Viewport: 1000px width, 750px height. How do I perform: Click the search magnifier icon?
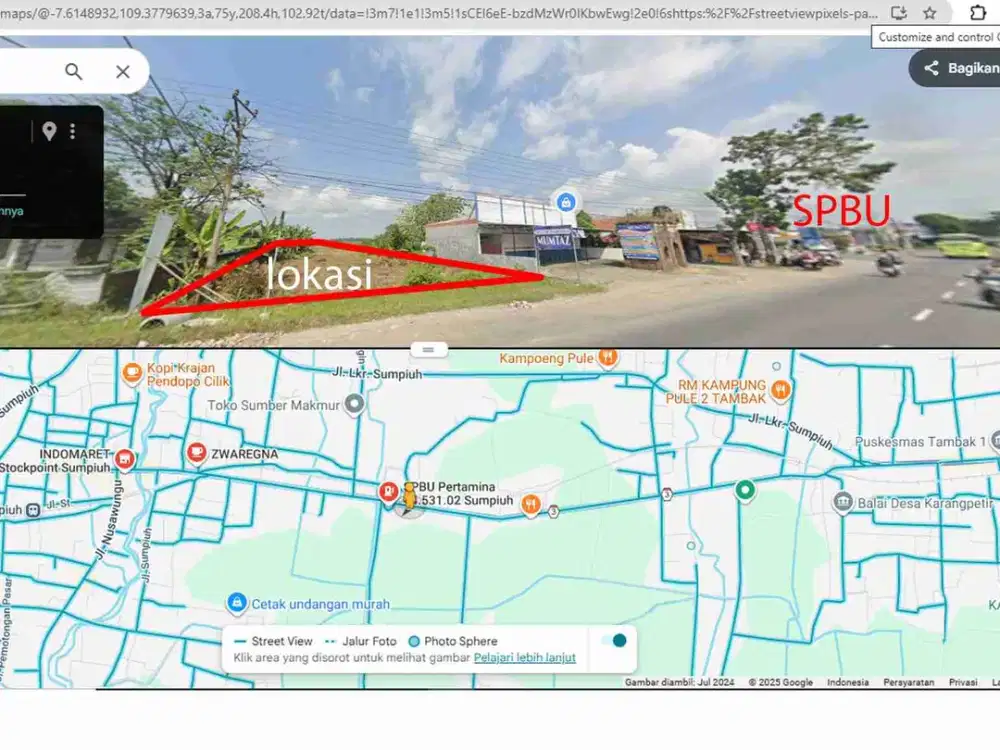73,71
